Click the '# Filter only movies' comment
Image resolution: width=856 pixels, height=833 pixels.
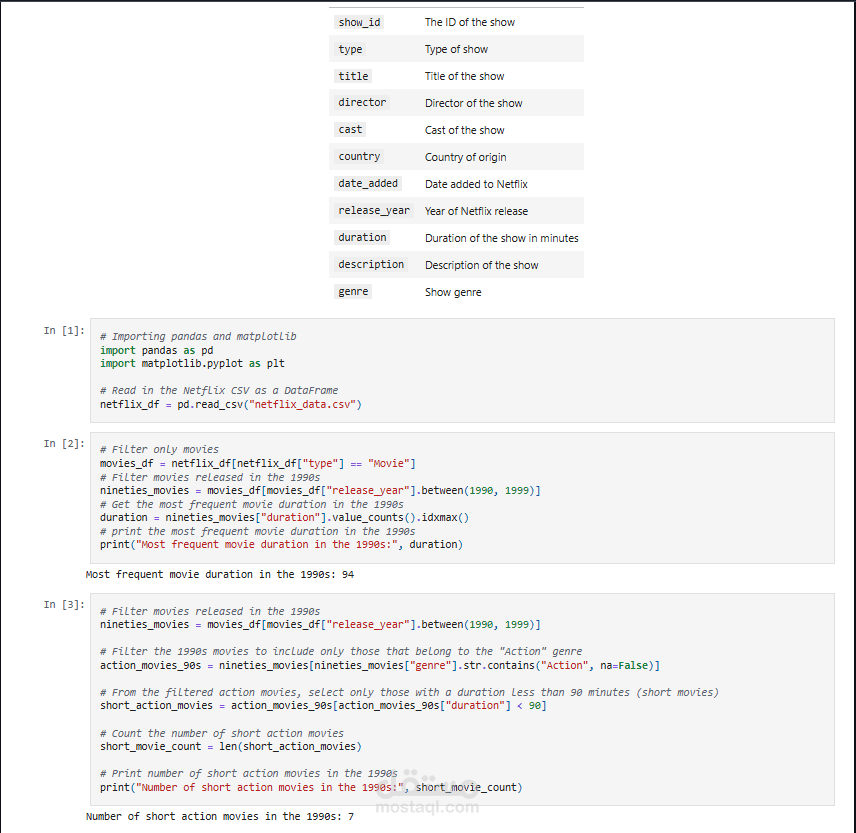click(x=159, y=449)
